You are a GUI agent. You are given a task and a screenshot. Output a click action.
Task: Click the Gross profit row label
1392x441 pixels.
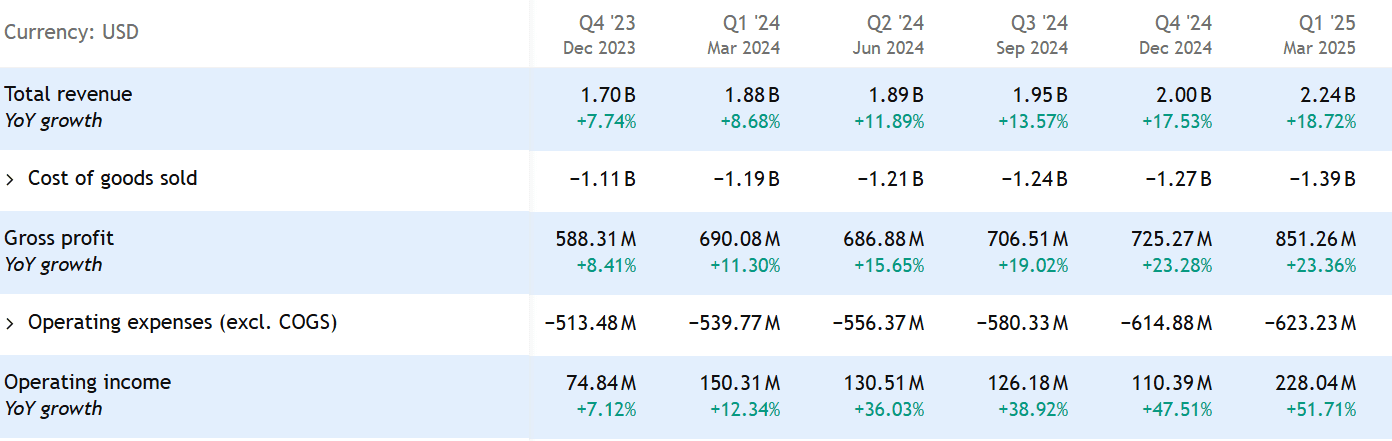(59, 238)
